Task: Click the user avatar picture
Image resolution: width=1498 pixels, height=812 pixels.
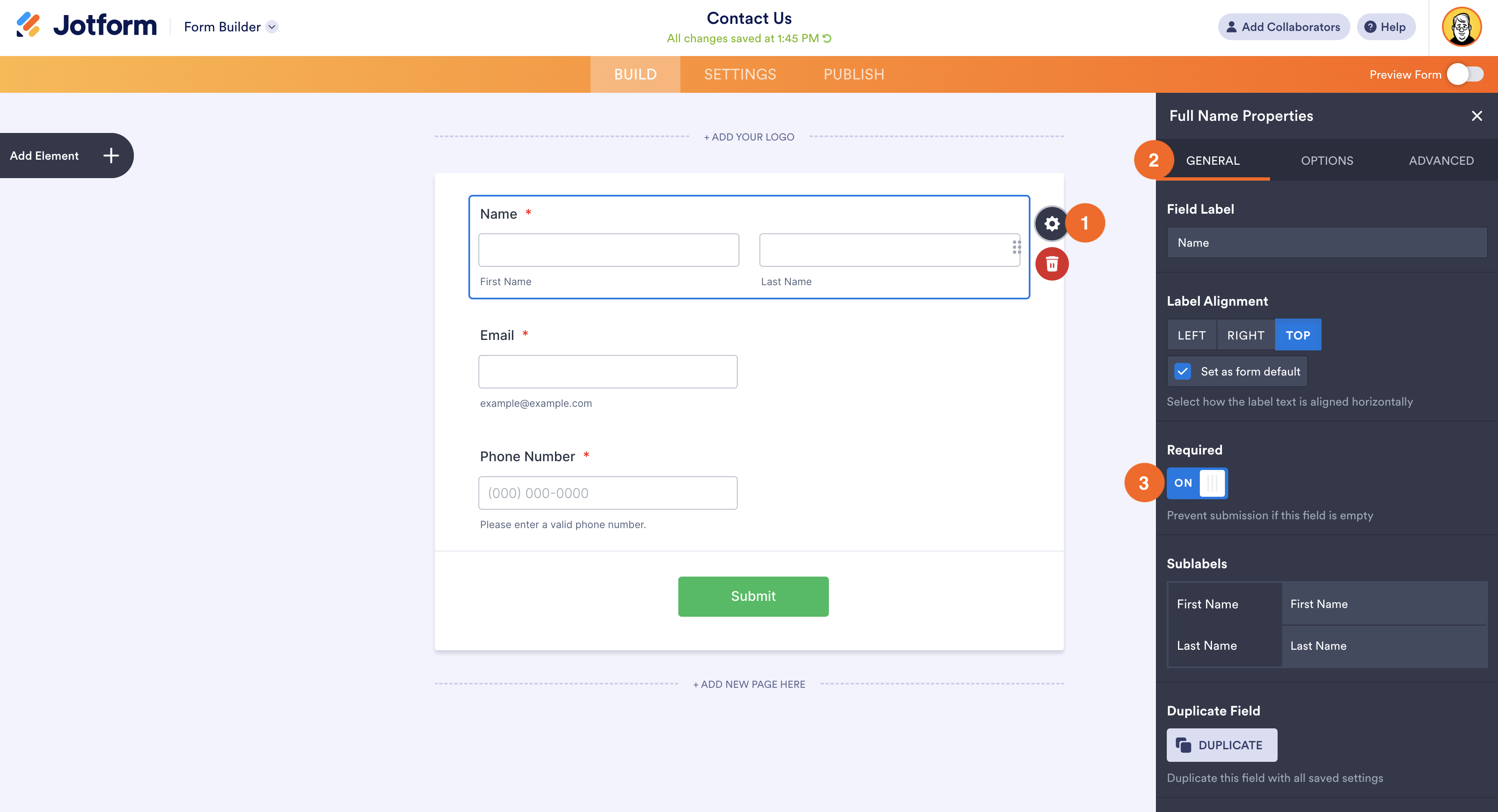Action: [1461, 27]
